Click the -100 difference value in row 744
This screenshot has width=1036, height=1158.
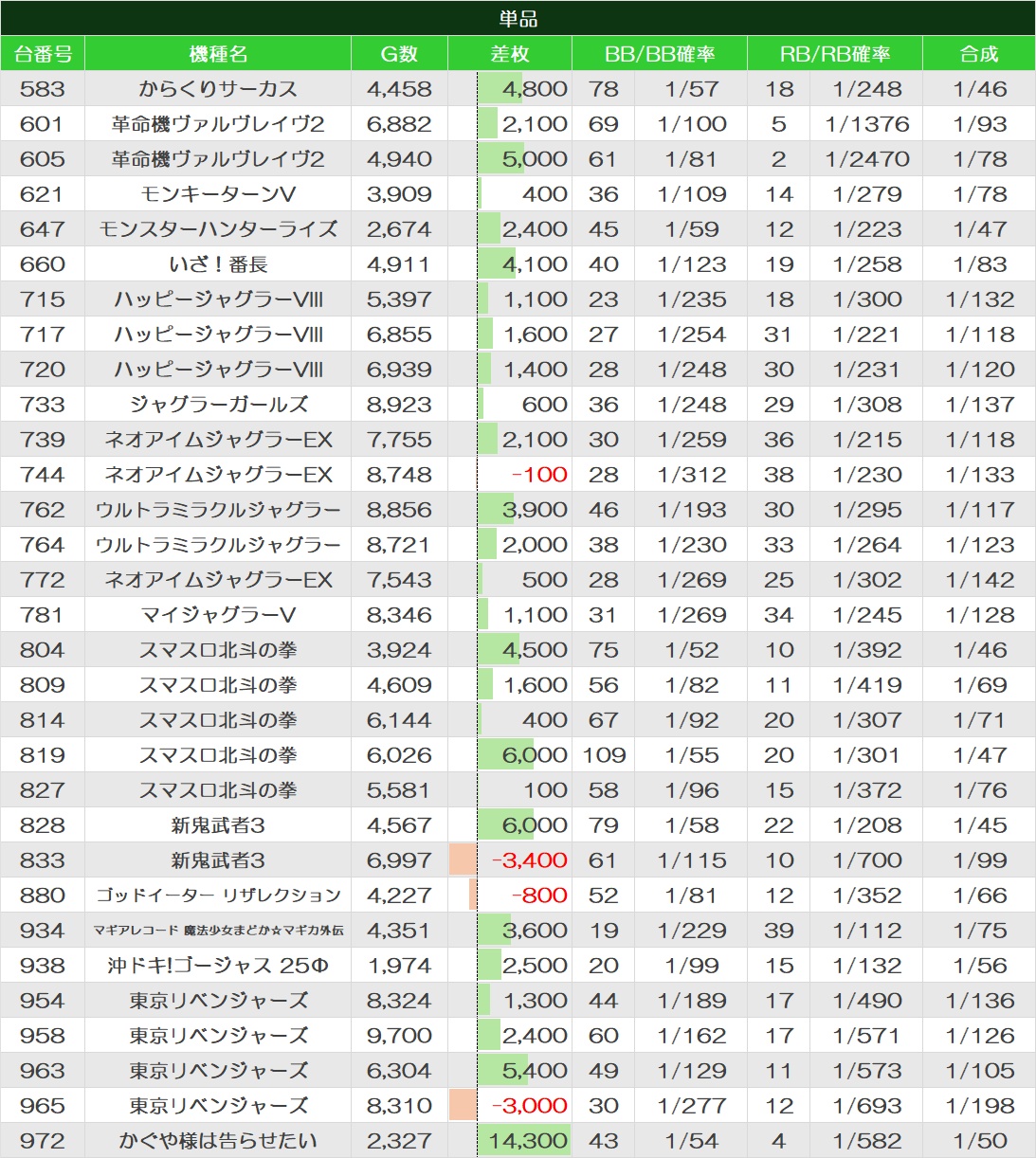coord(539,475)
